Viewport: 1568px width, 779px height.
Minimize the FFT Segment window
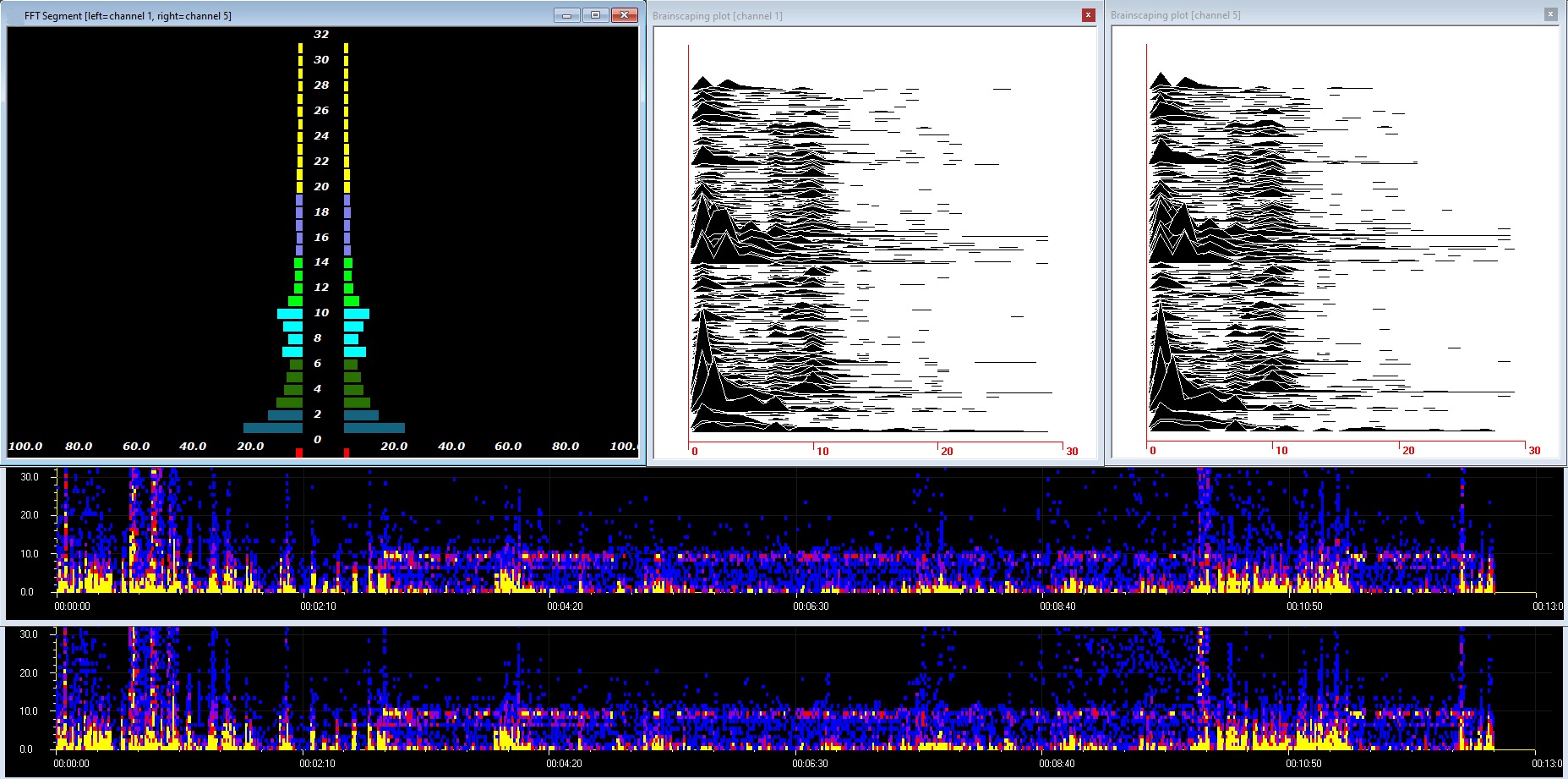tap(566, 15)
